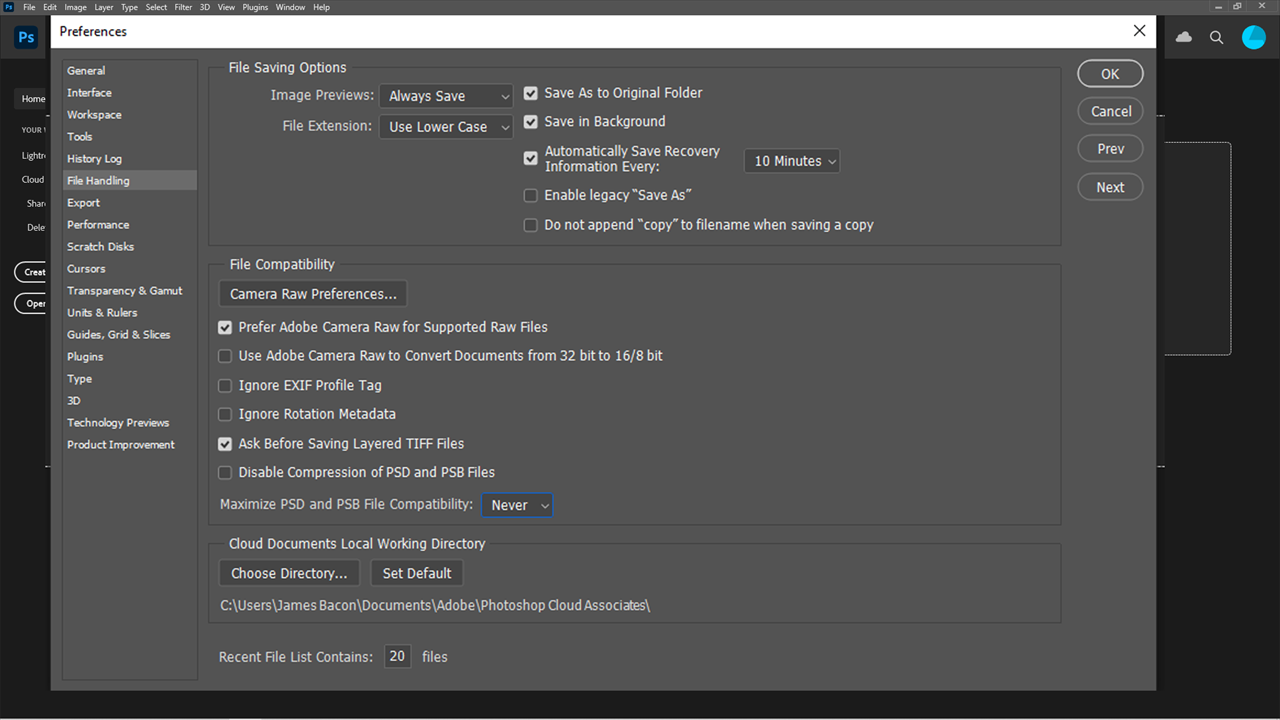The width and height of the screenshot is (1280, 720).
Task: Enable Use Adobe Camera Raw to Convert Documents
Action: (225, 356)
